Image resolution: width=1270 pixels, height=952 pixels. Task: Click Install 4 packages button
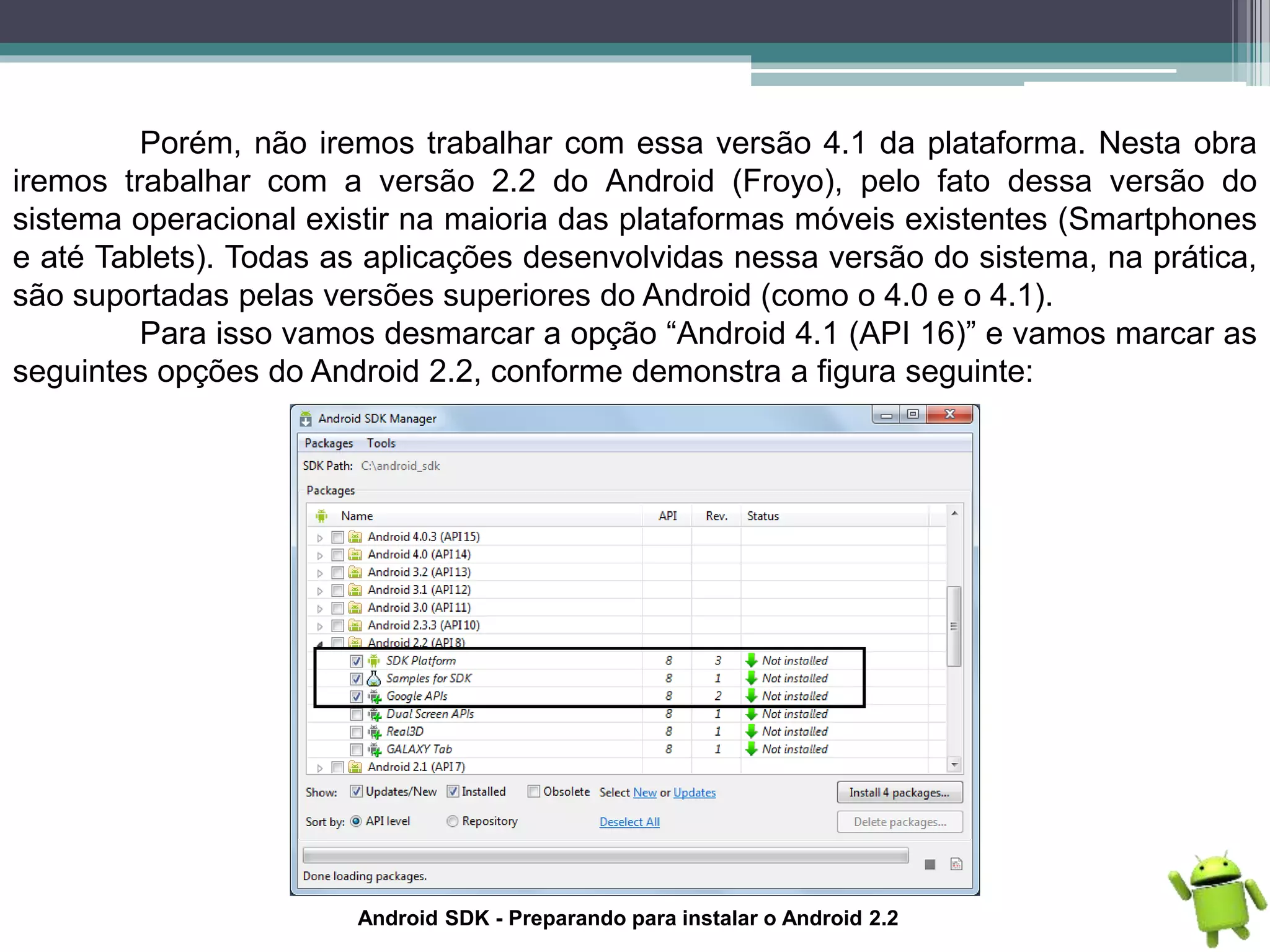pyautogui.click(x=900, y=793)
